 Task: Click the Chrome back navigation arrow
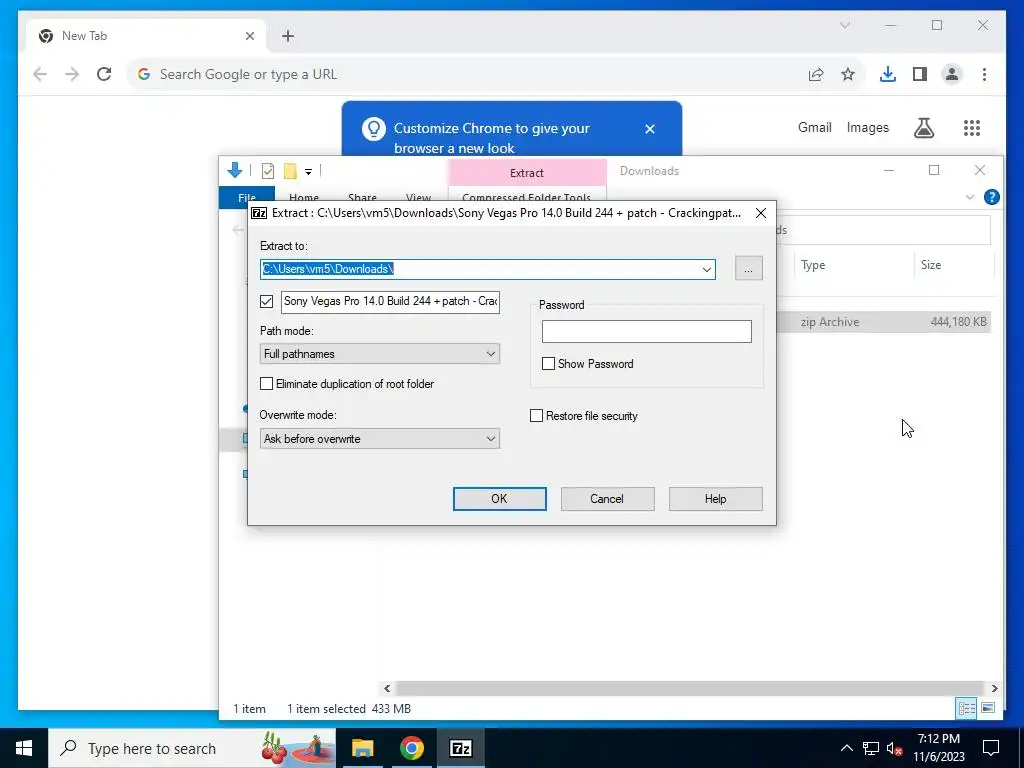click(x=40, y=74)
